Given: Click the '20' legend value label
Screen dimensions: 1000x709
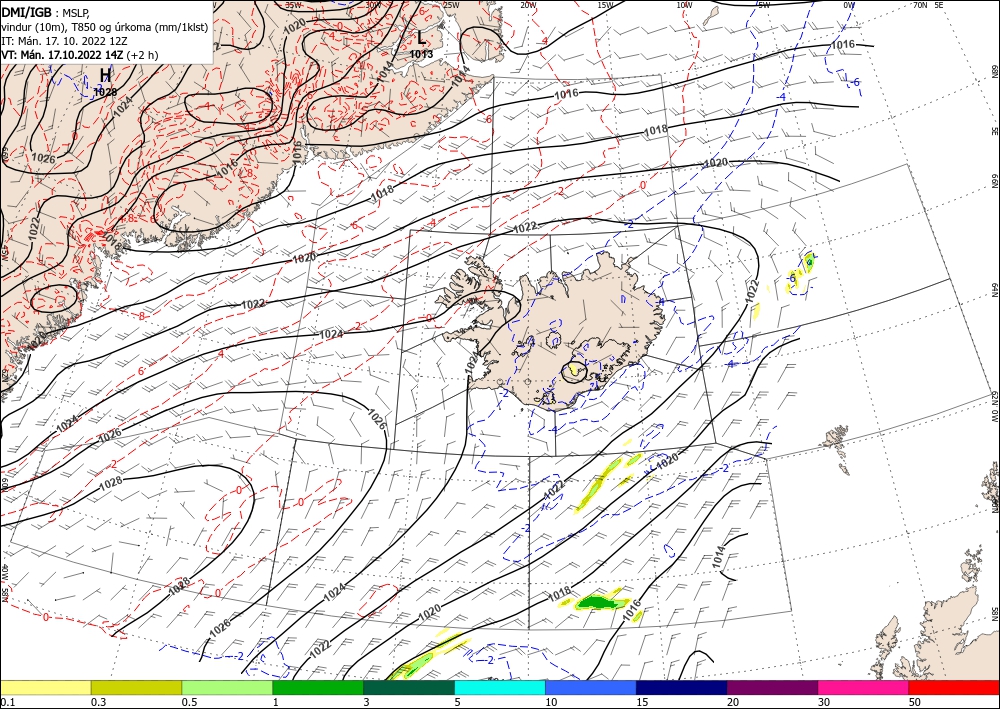Looking at the screenshot, I should pyautogui.click(x=732, y=702).
